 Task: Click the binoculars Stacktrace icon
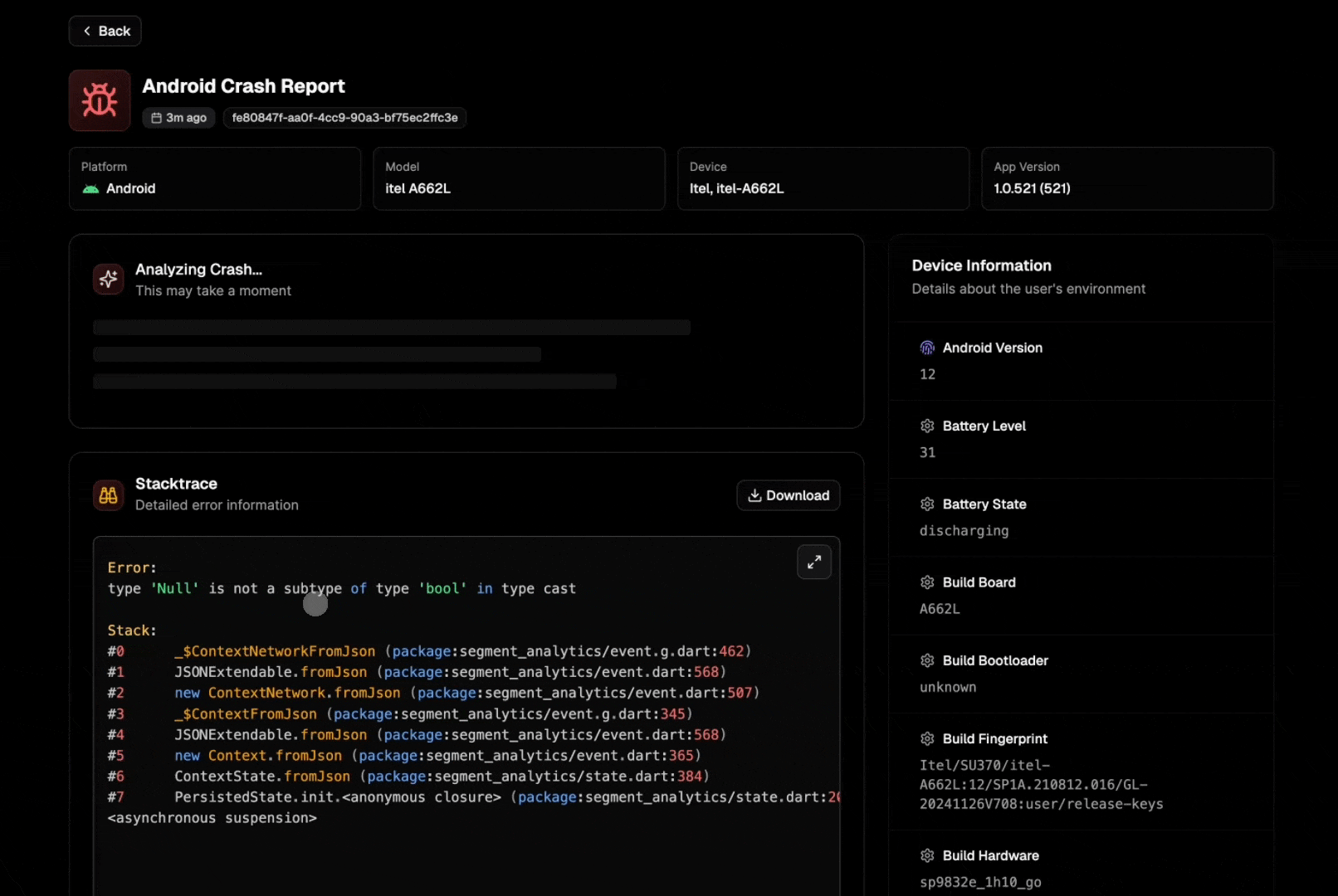(x=109, y=495)
